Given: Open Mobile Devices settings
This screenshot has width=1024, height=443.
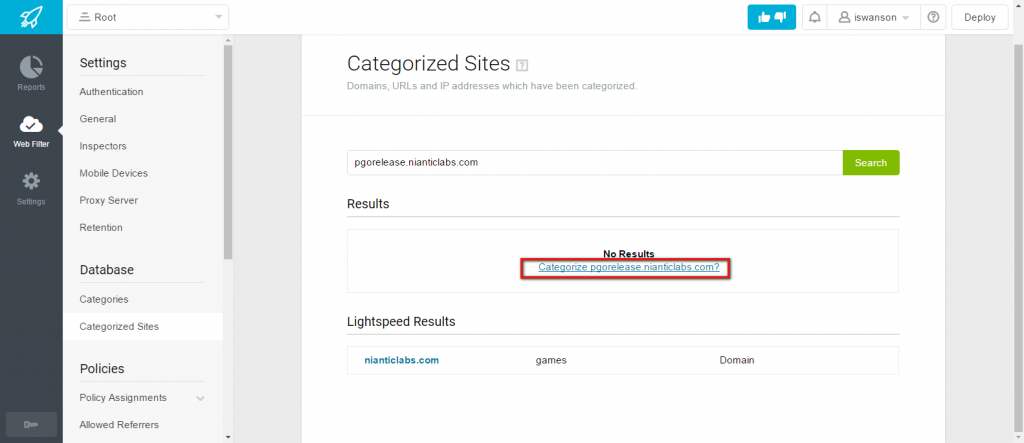Looking at the screenshot, I should [113, 173].
